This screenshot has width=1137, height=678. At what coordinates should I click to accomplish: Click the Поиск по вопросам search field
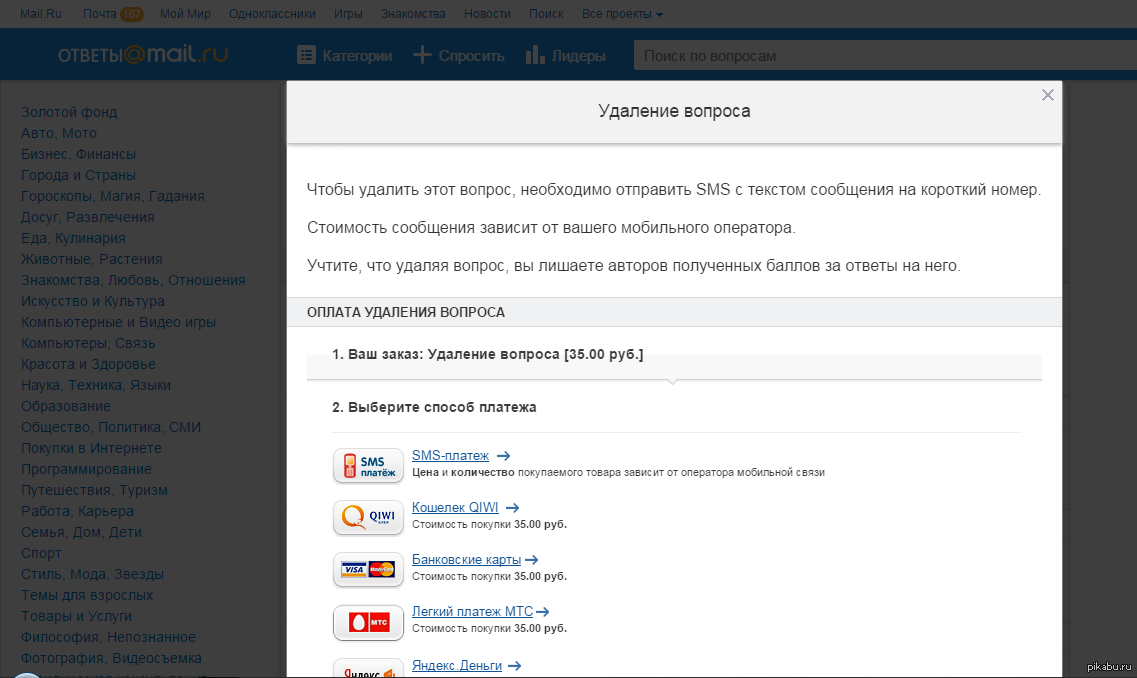(x=880, y=56)
